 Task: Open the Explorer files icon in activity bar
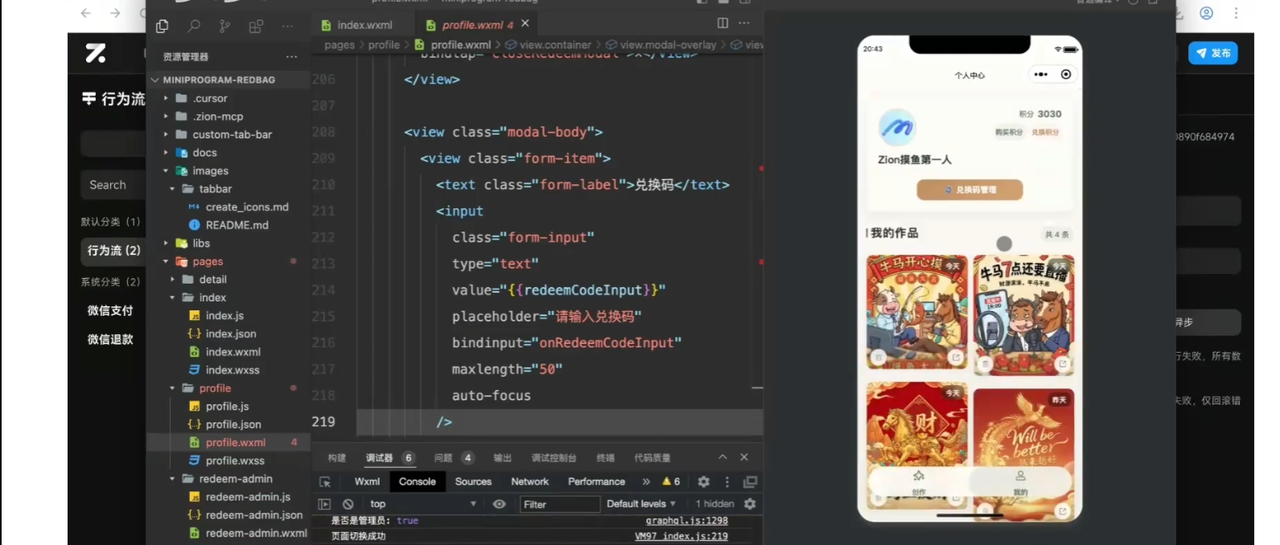pyautogui.click(x=162, y=25)
